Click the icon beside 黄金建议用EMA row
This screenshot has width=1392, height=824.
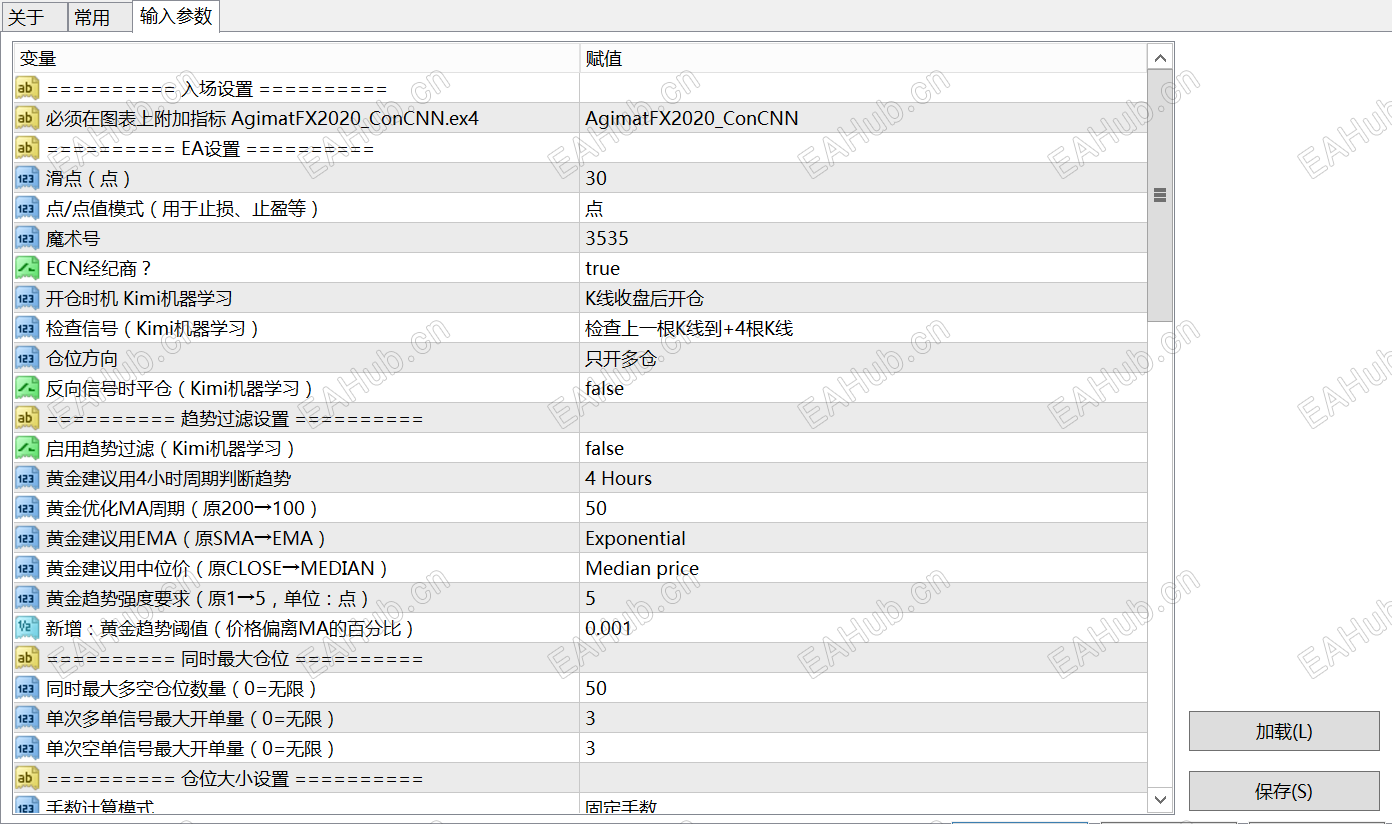(x=27, y=538)
